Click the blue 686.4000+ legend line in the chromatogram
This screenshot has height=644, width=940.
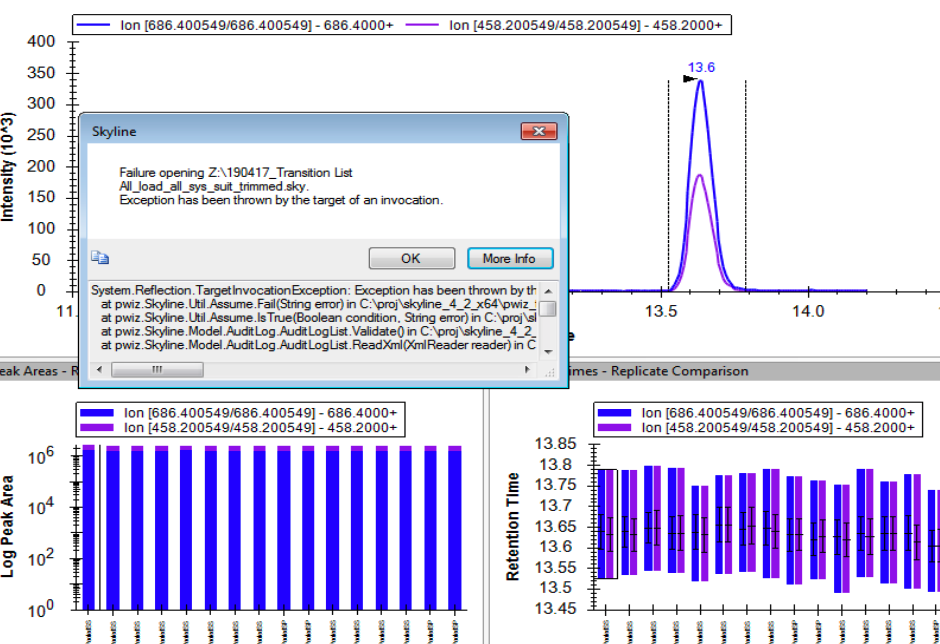coord(102,24)
